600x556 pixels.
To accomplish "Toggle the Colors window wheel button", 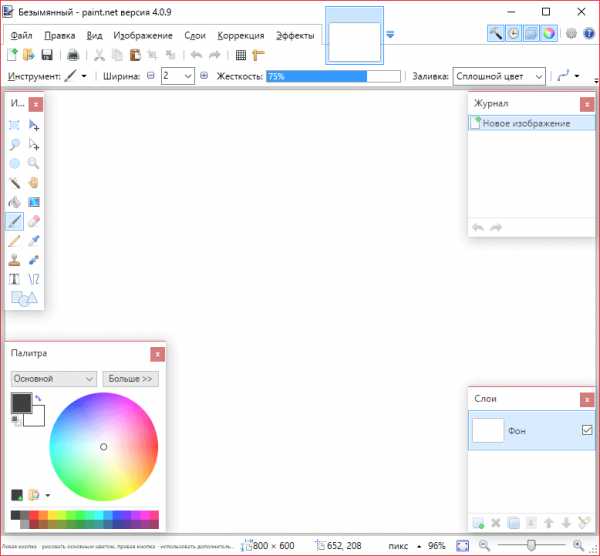I will coord(549,34).
